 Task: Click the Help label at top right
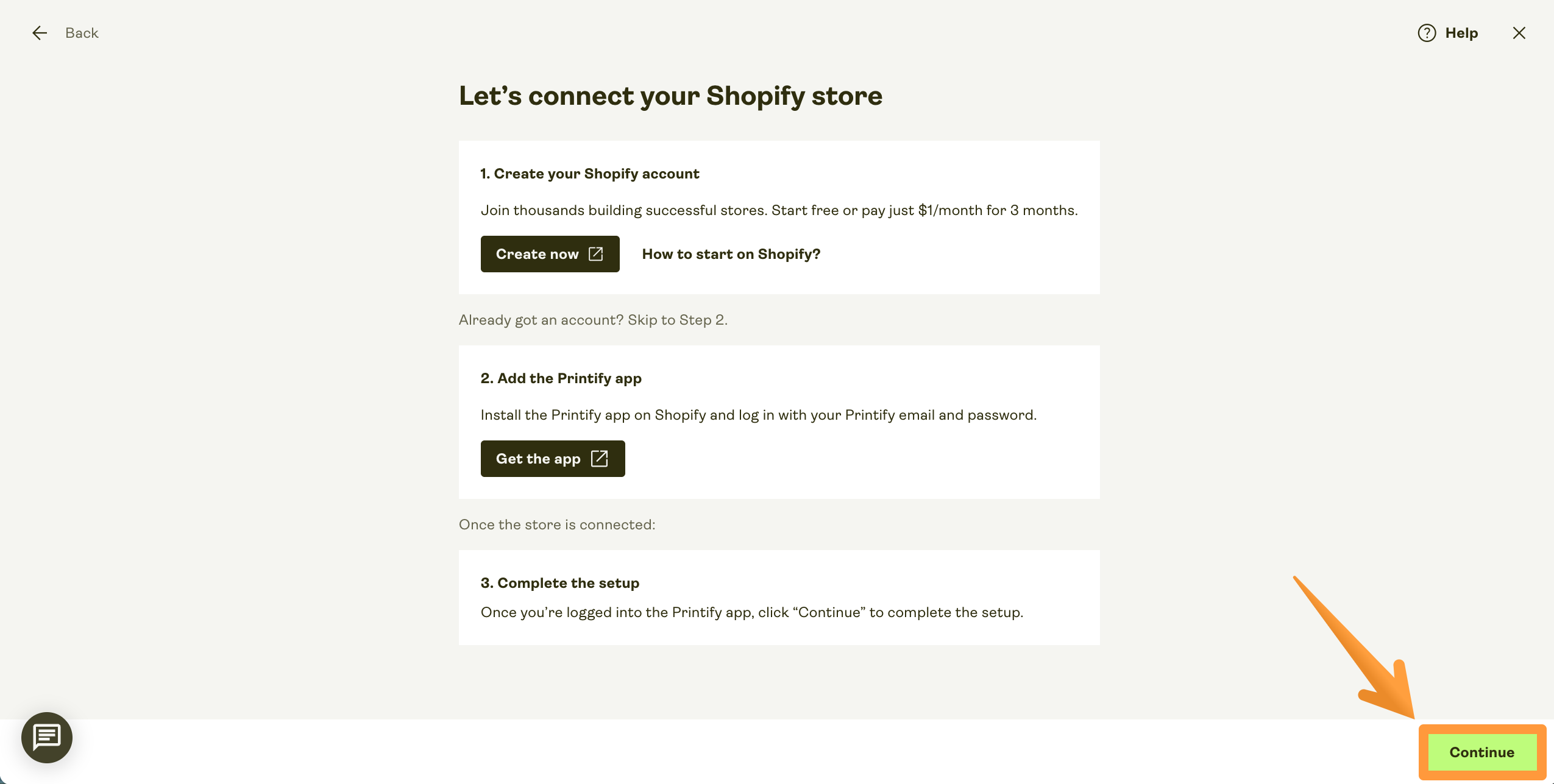(x=1461, y=33)
